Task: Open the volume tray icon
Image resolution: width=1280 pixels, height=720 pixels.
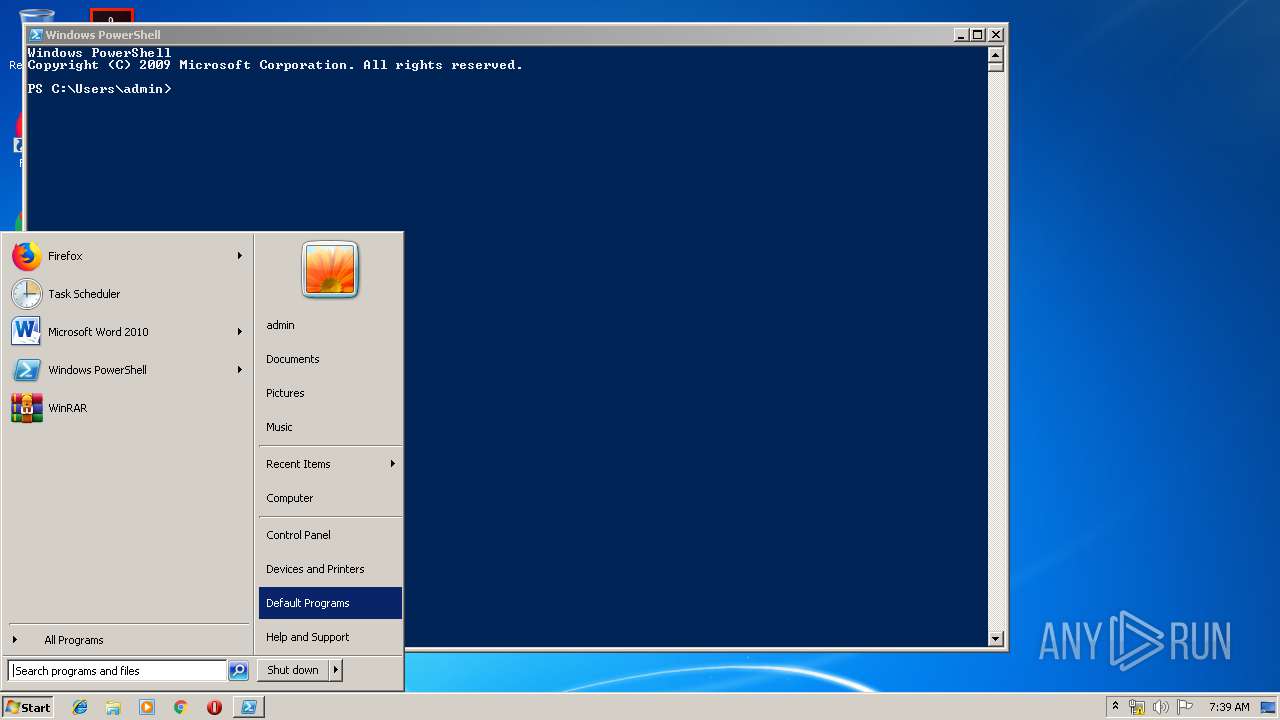Action: click(1161, 707)
